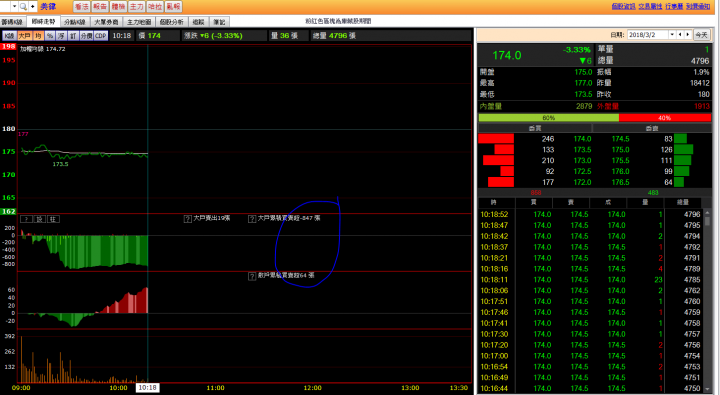Click help icon beside 大戶累積買賣超

(x=252, y=219)
